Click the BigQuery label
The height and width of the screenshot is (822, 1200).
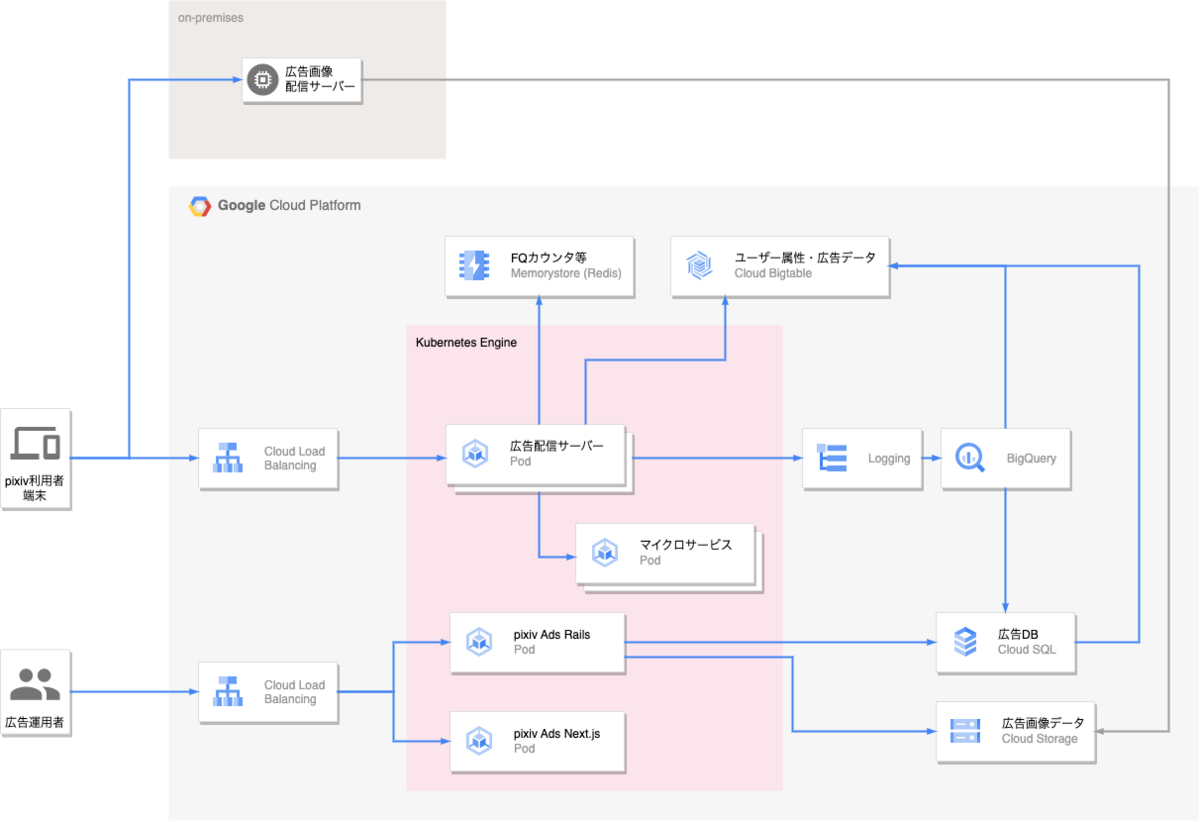[1031, 459]
